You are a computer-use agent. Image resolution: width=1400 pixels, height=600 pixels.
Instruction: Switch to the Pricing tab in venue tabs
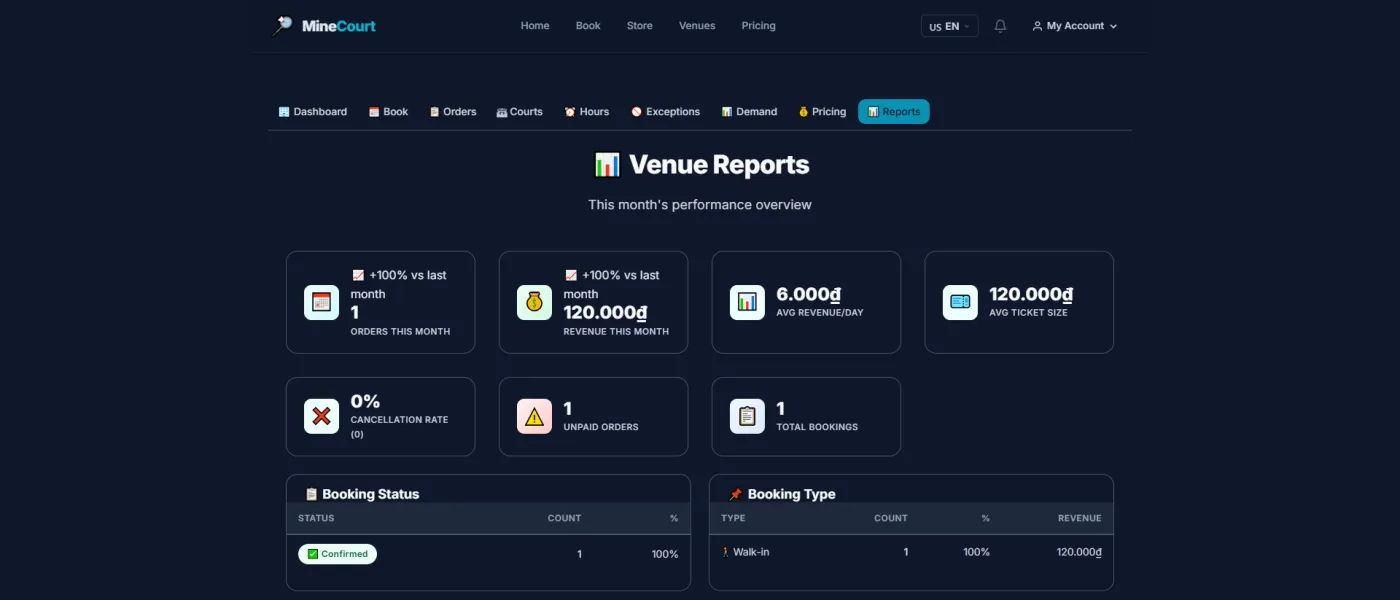pyautogui.click(x=822, y=112)
